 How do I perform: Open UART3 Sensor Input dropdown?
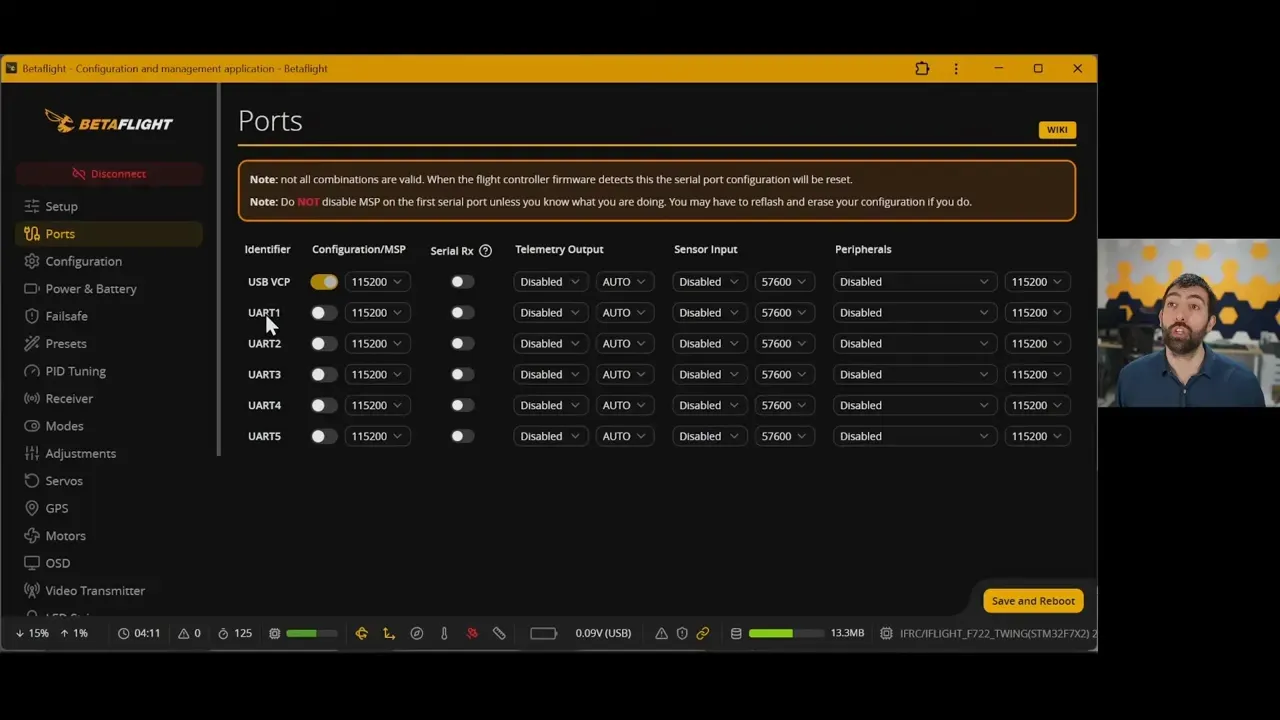709,375
